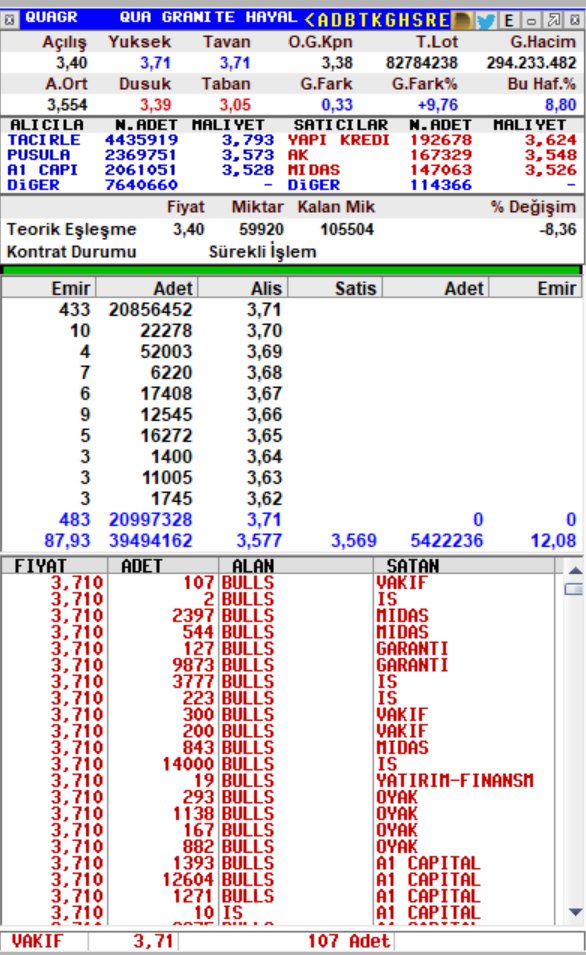Viewport: 586px width, 955px height.
Task: Select the YATIRIM-FINANSM trade of 19 lots
Action: click(x=277, y=780)
